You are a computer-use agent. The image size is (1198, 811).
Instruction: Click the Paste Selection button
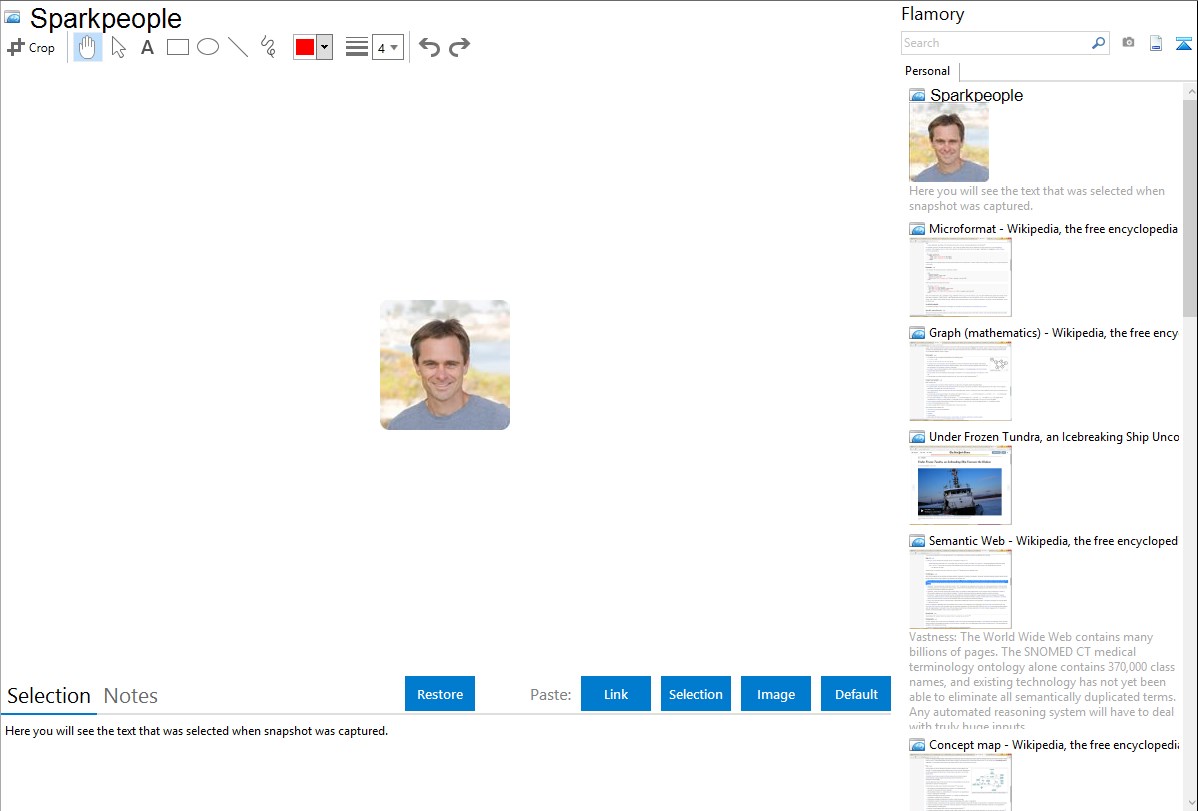(x=695, y=694)
